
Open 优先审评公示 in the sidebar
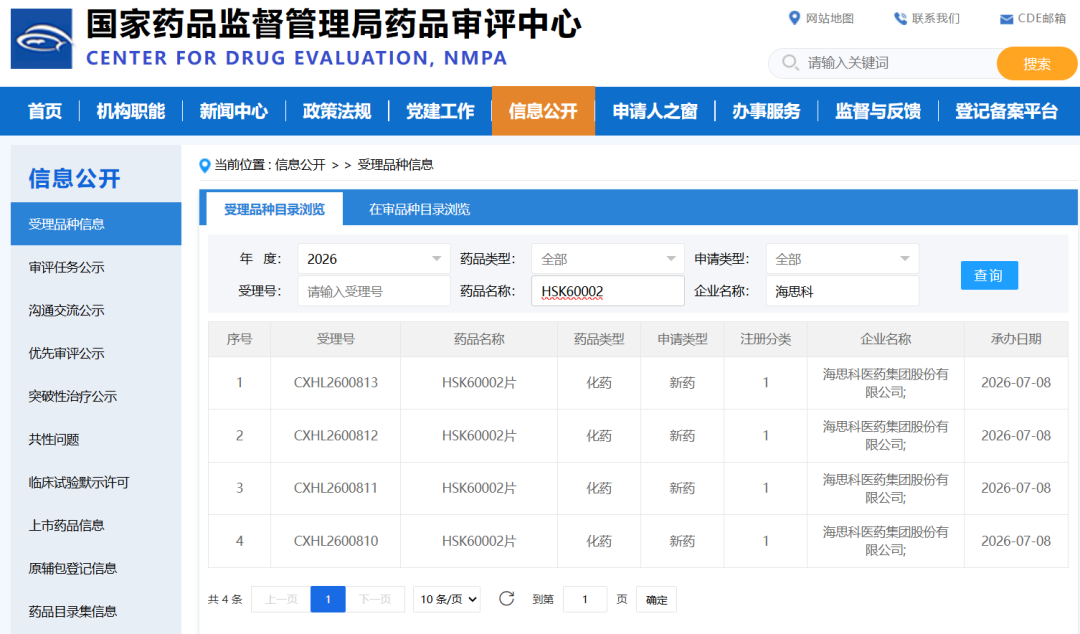click(66, 354)
